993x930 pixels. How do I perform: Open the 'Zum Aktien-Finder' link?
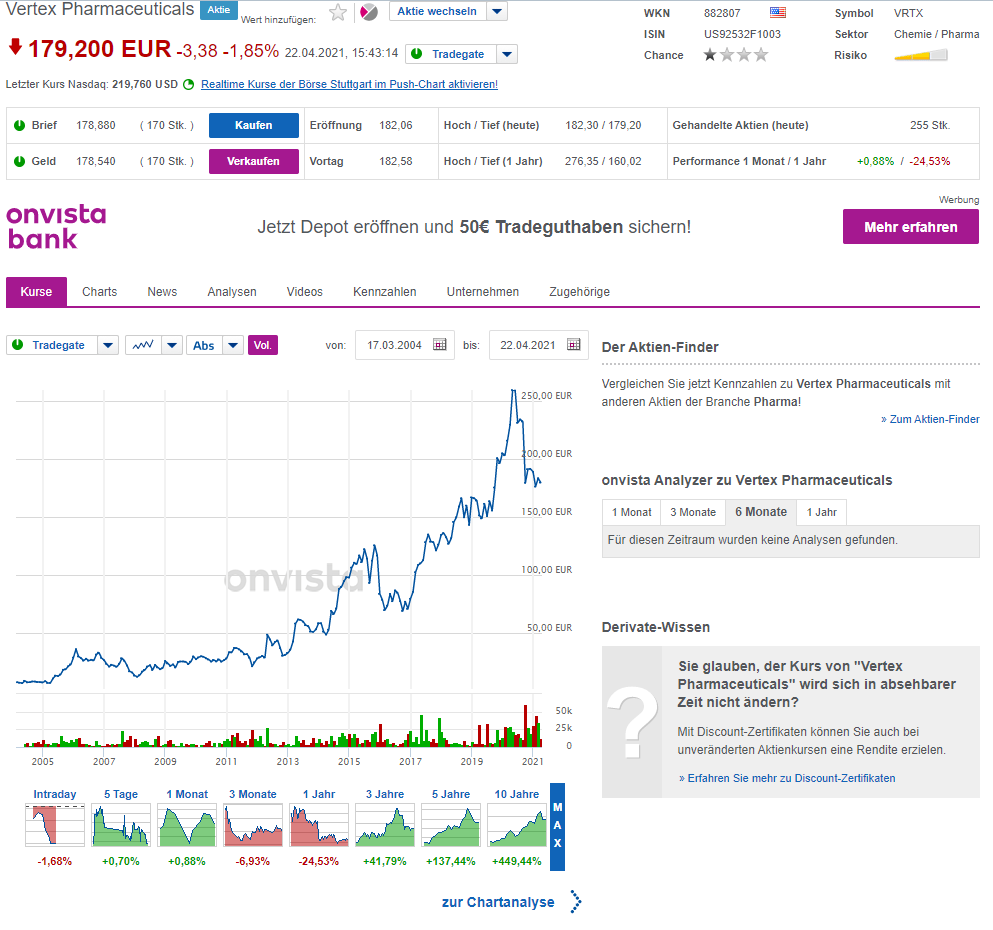click(x=930, y=419)
